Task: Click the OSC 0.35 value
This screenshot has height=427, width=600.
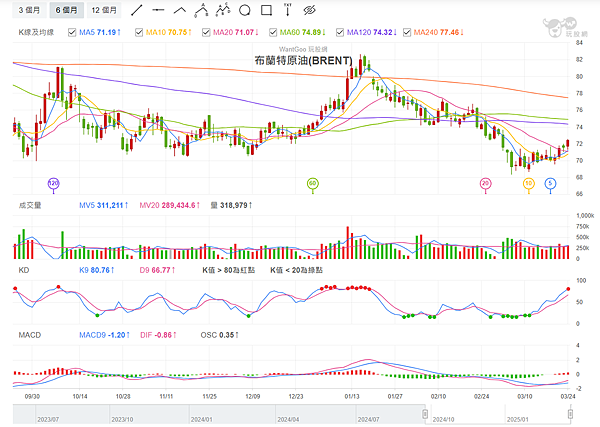Action: (220, 335)
